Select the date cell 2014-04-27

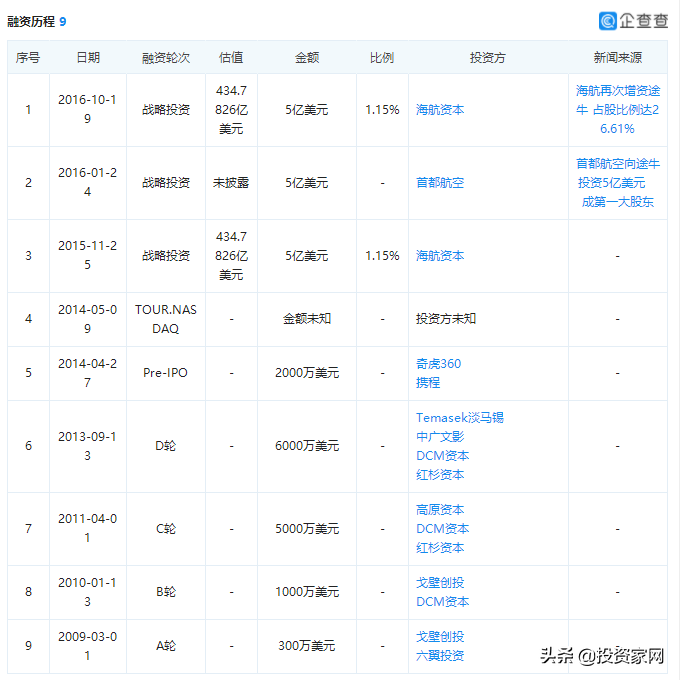pyautogui.click(x=88, y=373)
